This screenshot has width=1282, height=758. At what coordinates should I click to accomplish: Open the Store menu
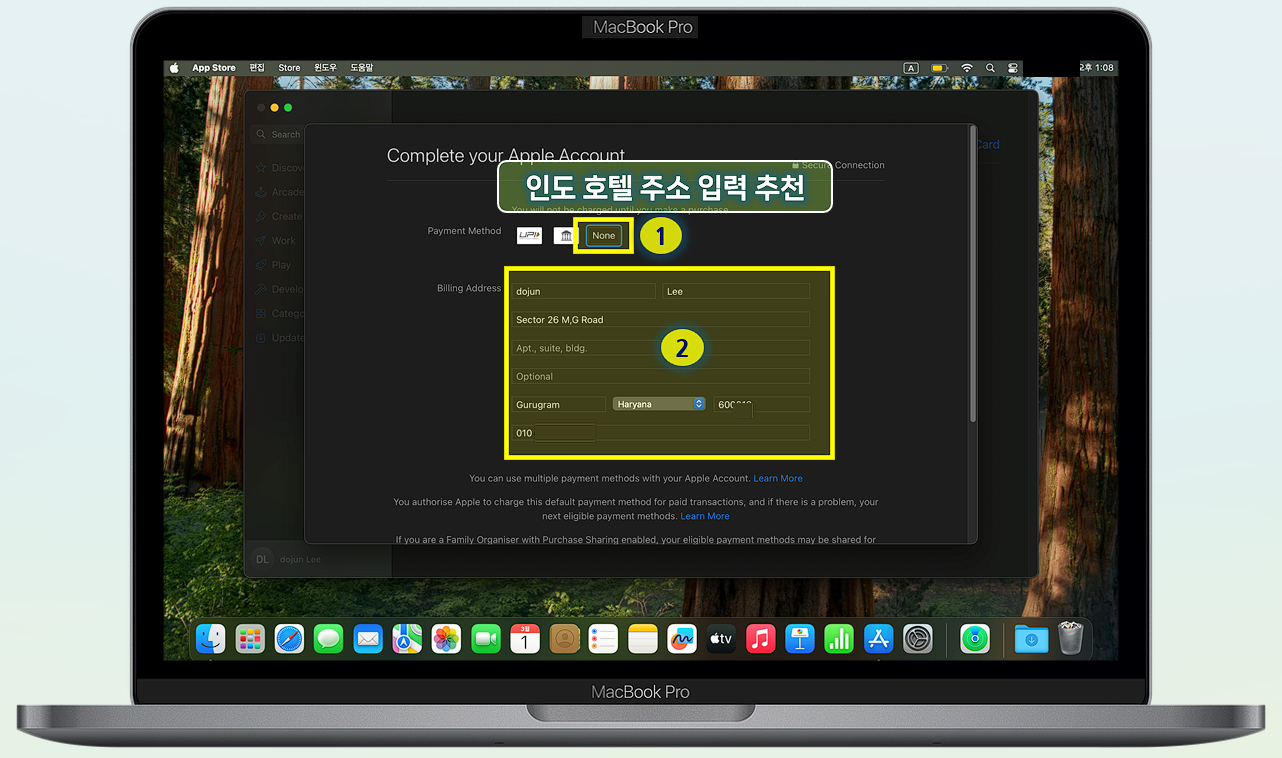pyautogui.click(x=289, y=68)
